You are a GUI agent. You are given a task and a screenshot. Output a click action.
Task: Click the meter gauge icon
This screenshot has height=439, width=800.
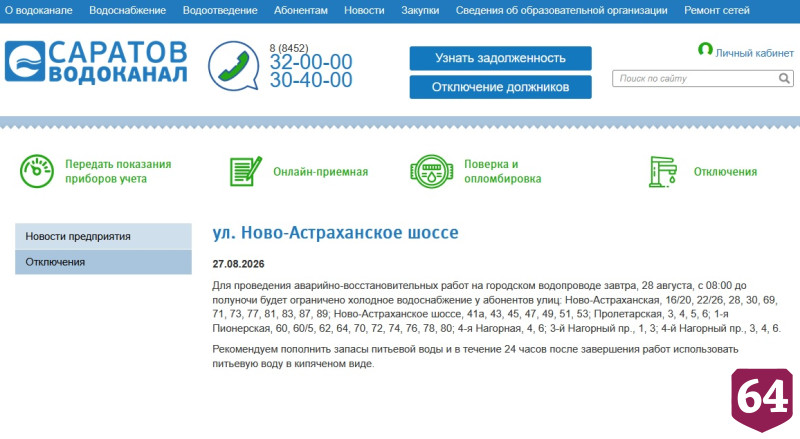(37, 171)
